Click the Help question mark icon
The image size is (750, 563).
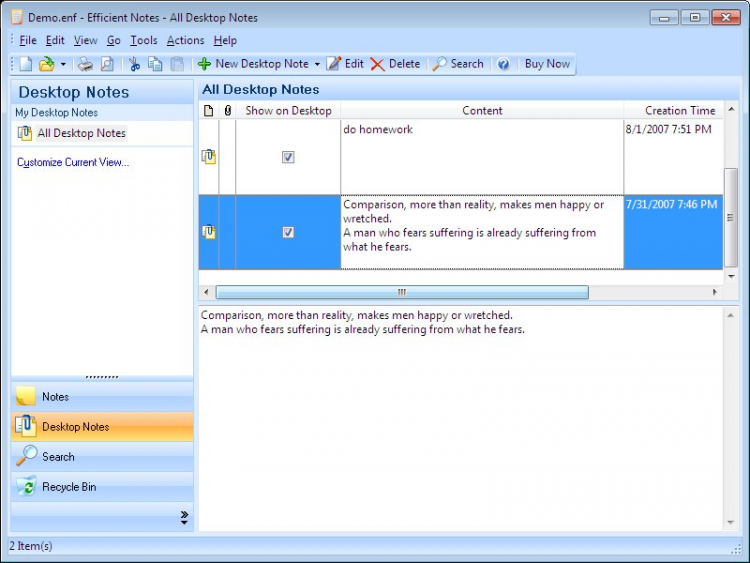[x=503, y=64]
